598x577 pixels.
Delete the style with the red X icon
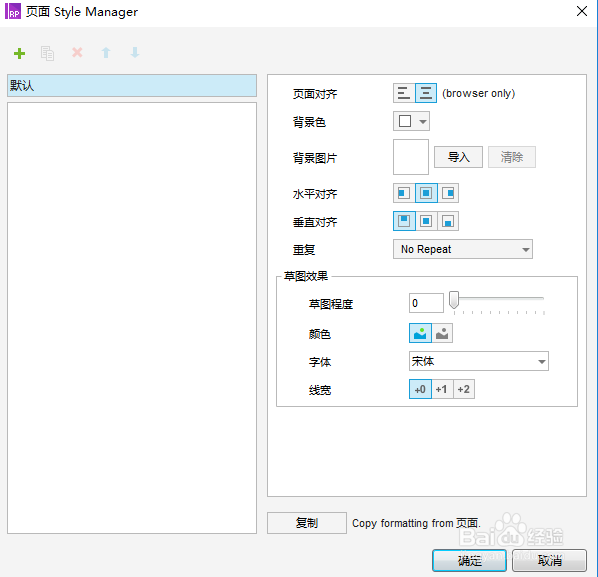point(77,52)
